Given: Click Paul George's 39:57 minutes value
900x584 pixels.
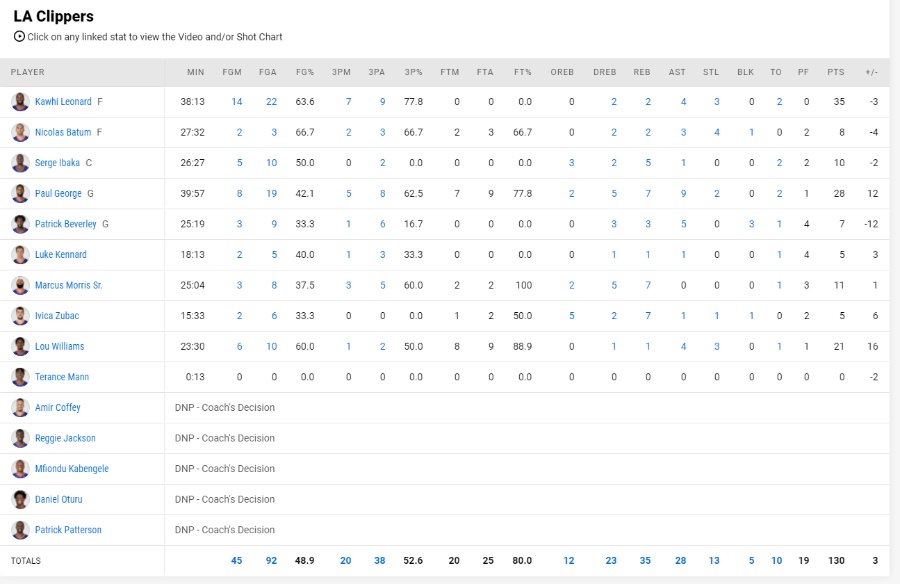Looking at the screenshot, I should pyautogui.click(x=192, y=194).
